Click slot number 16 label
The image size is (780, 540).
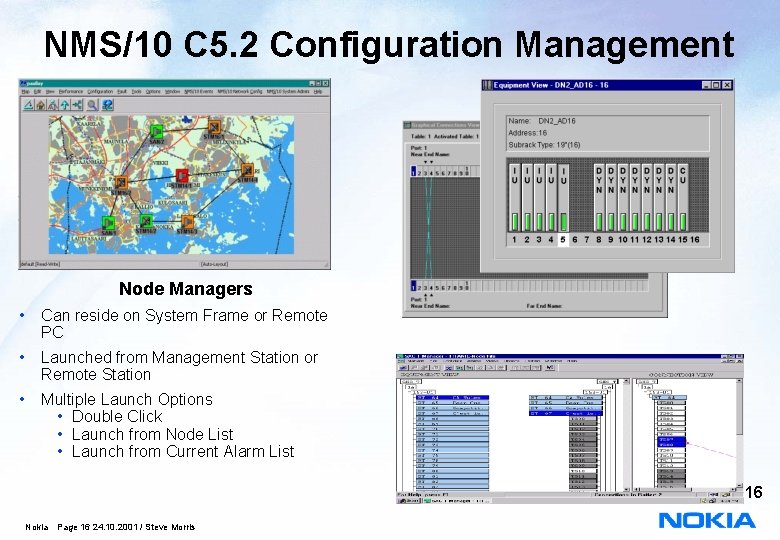pyautogui.click(x=695, y=240)
